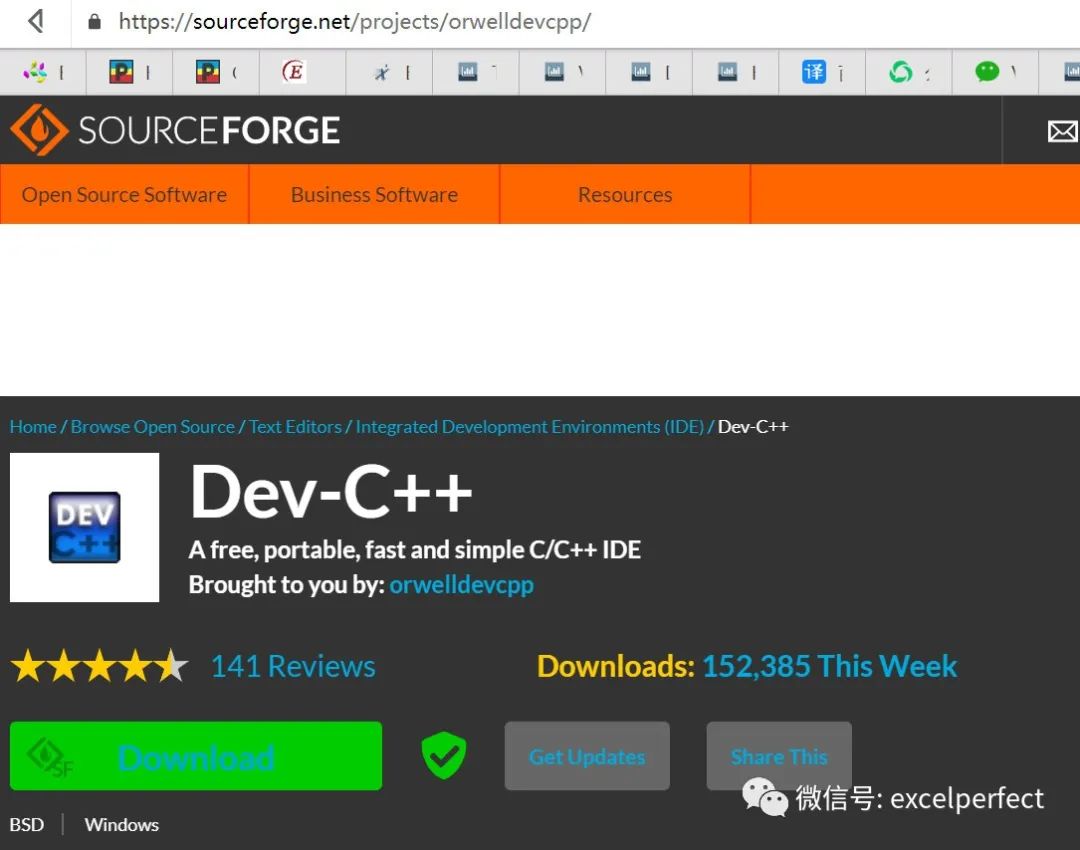This screenshot has height=850, width=1080.
Task: Click the padlock security icon in address bar
Action: [94, 21]
